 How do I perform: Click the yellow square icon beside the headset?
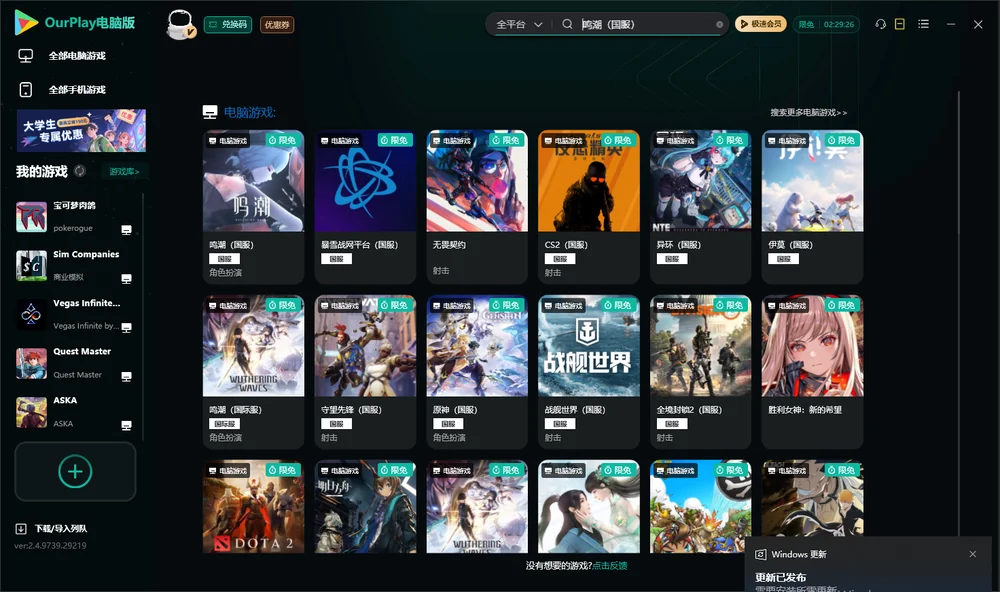pyautogui.click(x=900, y=24)
